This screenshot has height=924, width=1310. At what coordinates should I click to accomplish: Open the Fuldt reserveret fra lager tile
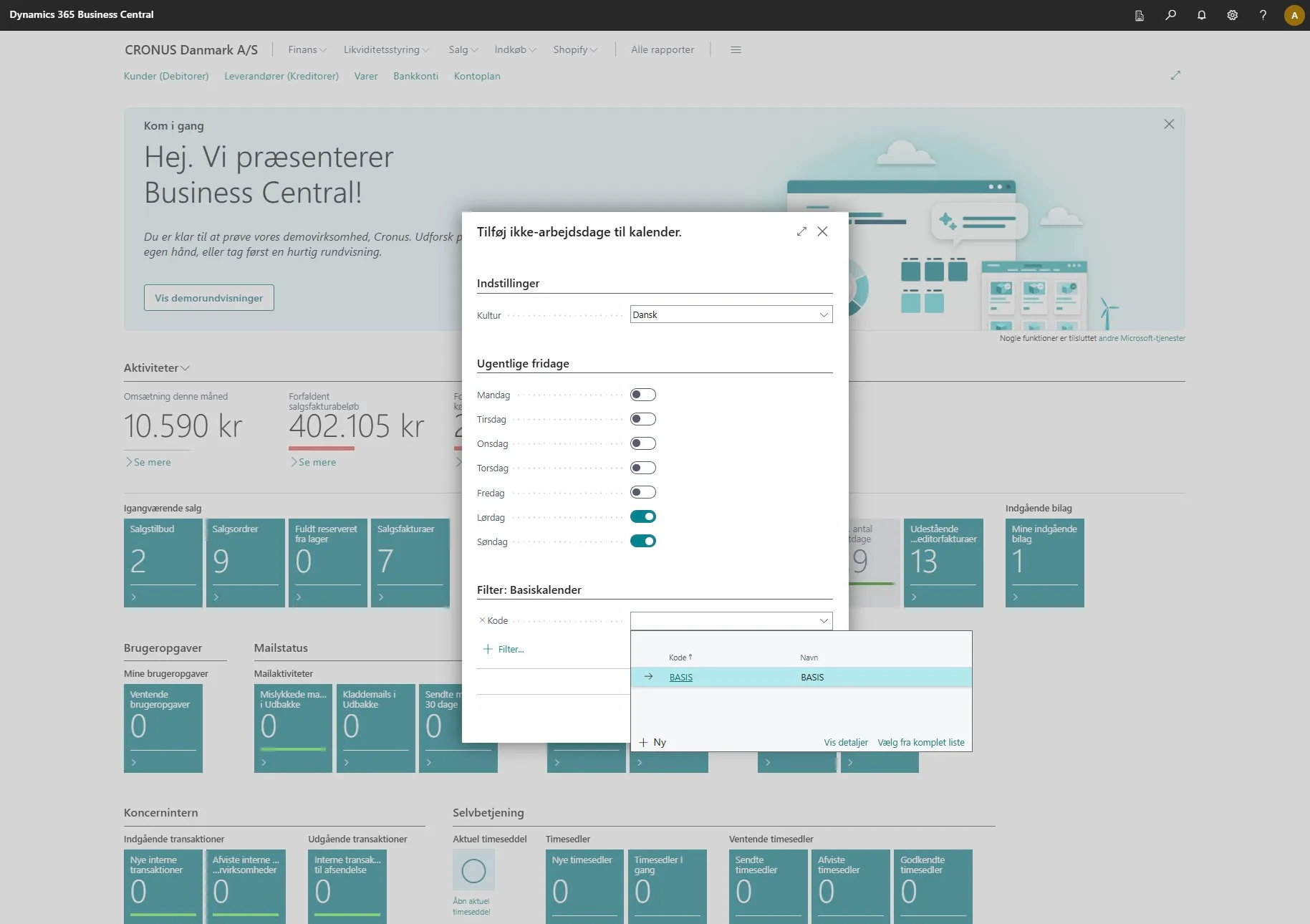pyautogui.click(x=328, y=563)
